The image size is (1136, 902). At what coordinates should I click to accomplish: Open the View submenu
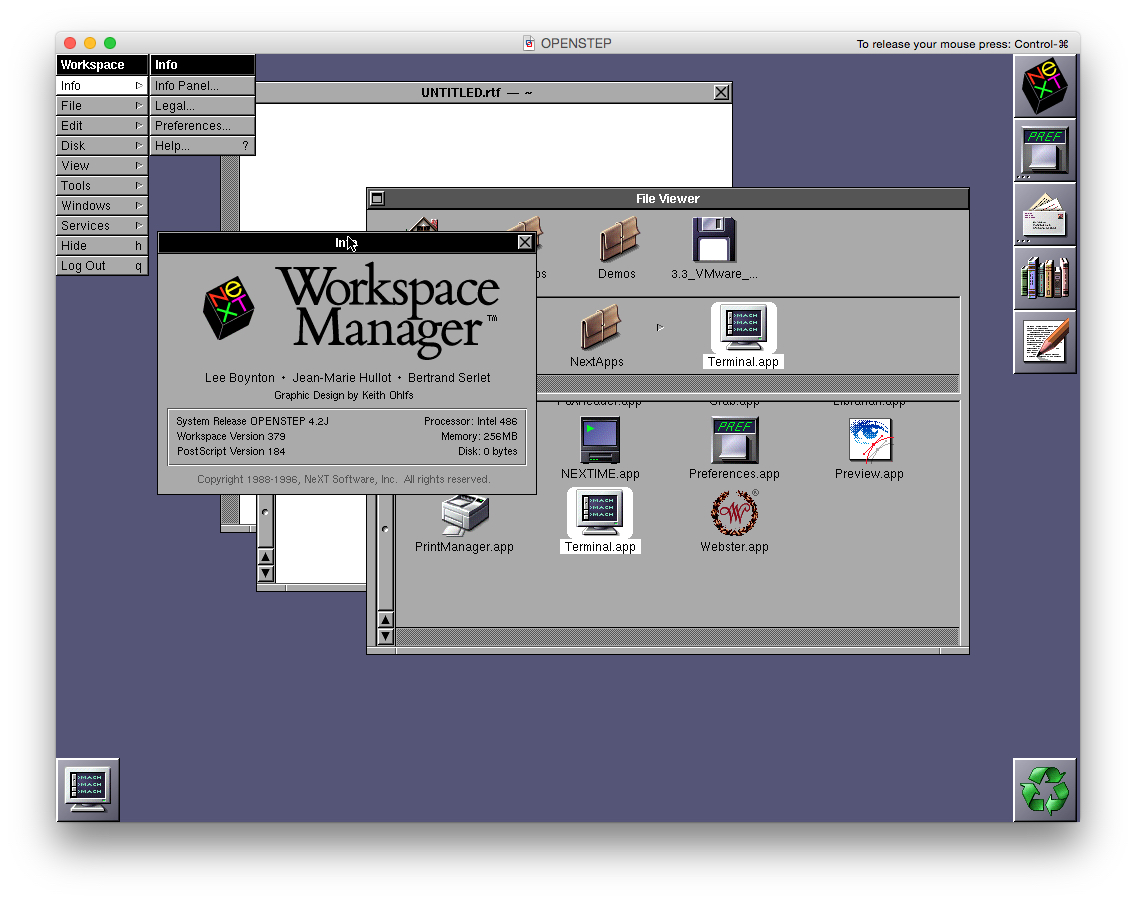pos(102,166)
